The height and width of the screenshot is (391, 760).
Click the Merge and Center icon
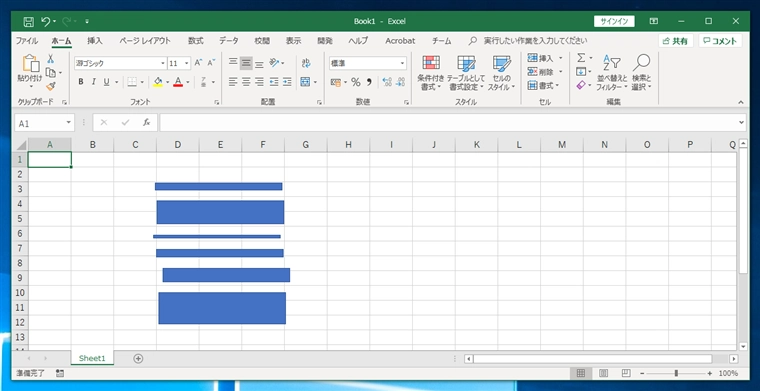click(305, 82)
